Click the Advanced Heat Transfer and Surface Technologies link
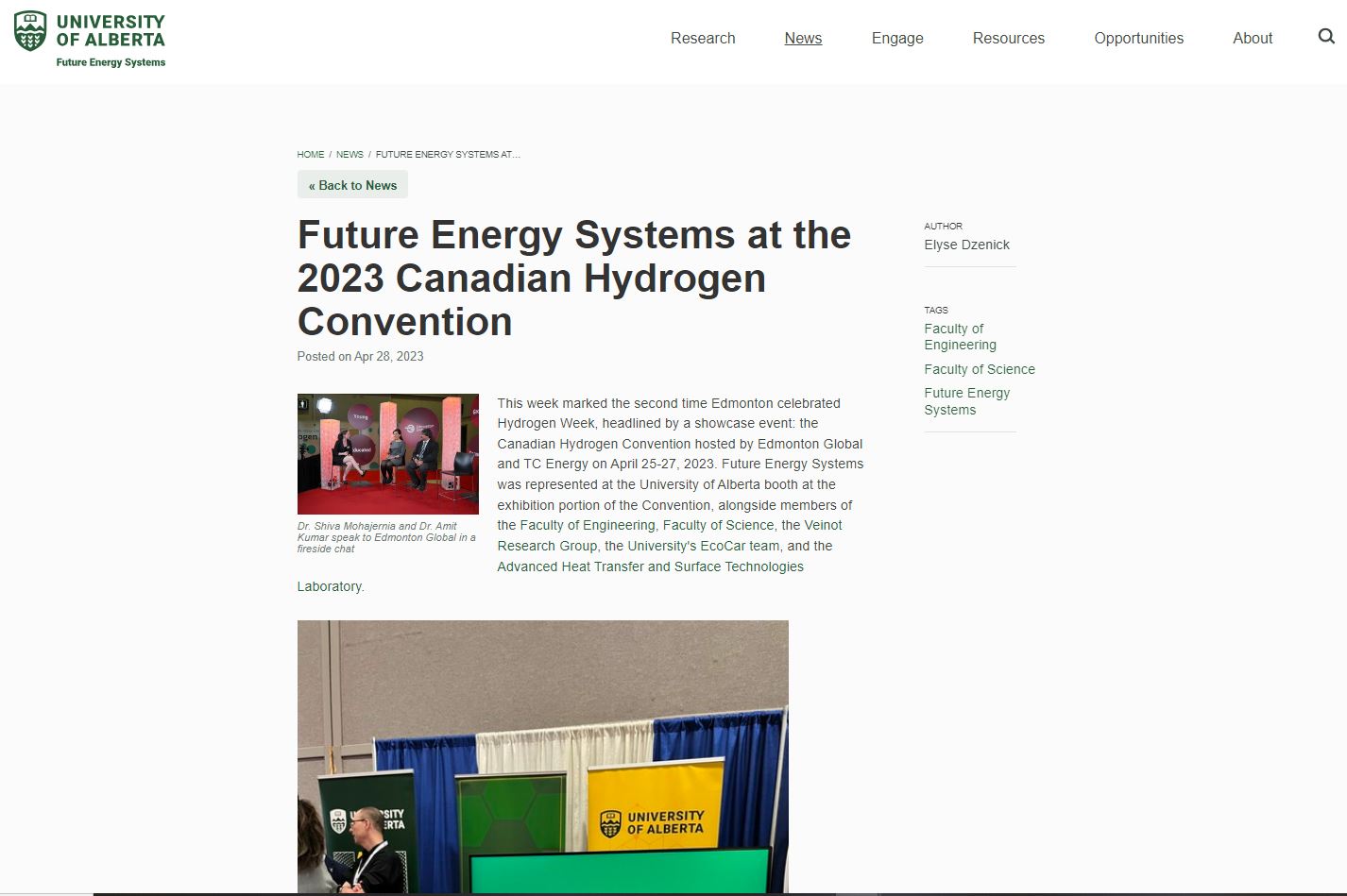Image resolution: width=1347 pixels, height=896 pixels. coord(650,566)
